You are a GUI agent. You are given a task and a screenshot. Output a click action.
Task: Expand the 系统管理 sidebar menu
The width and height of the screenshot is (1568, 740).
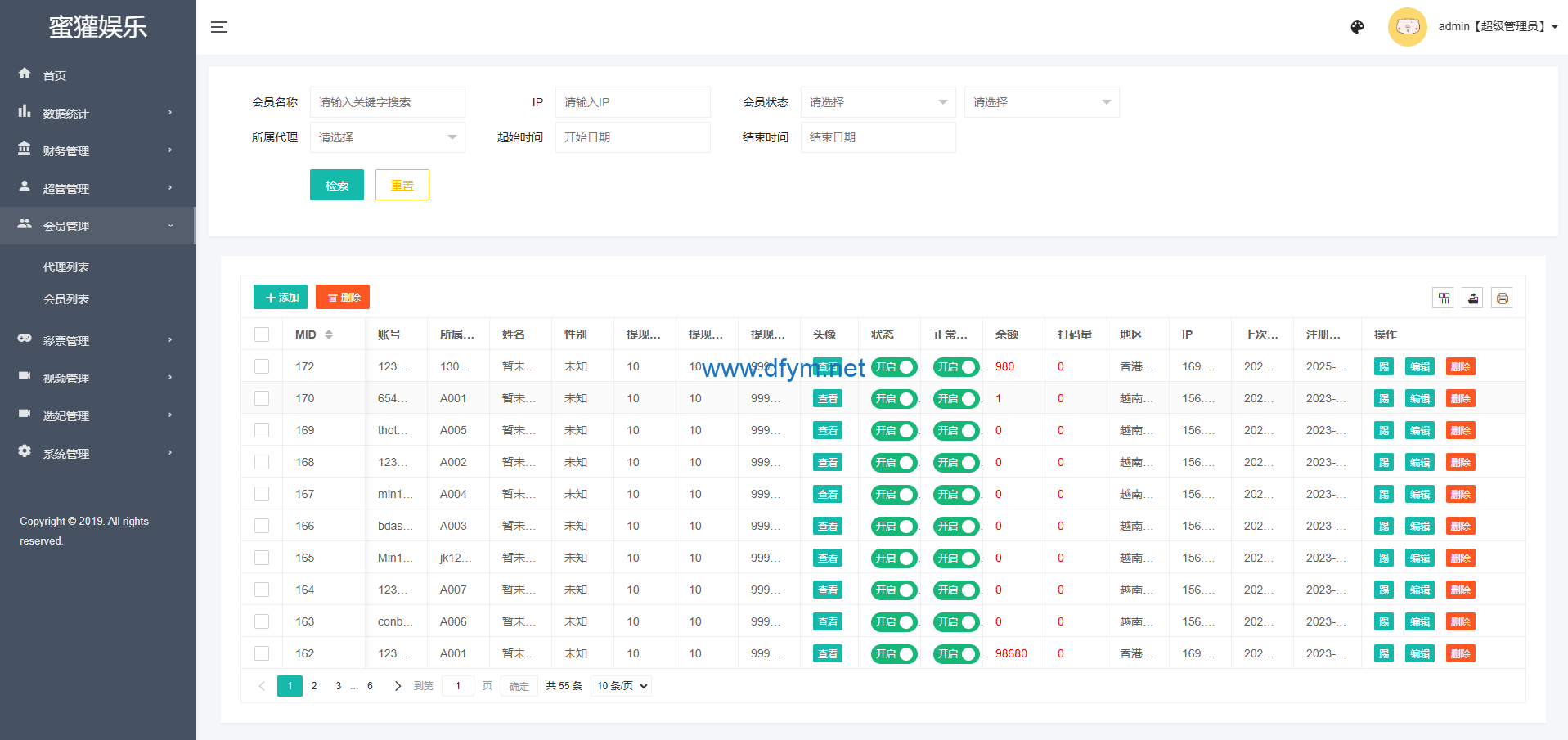click(98, 453)
